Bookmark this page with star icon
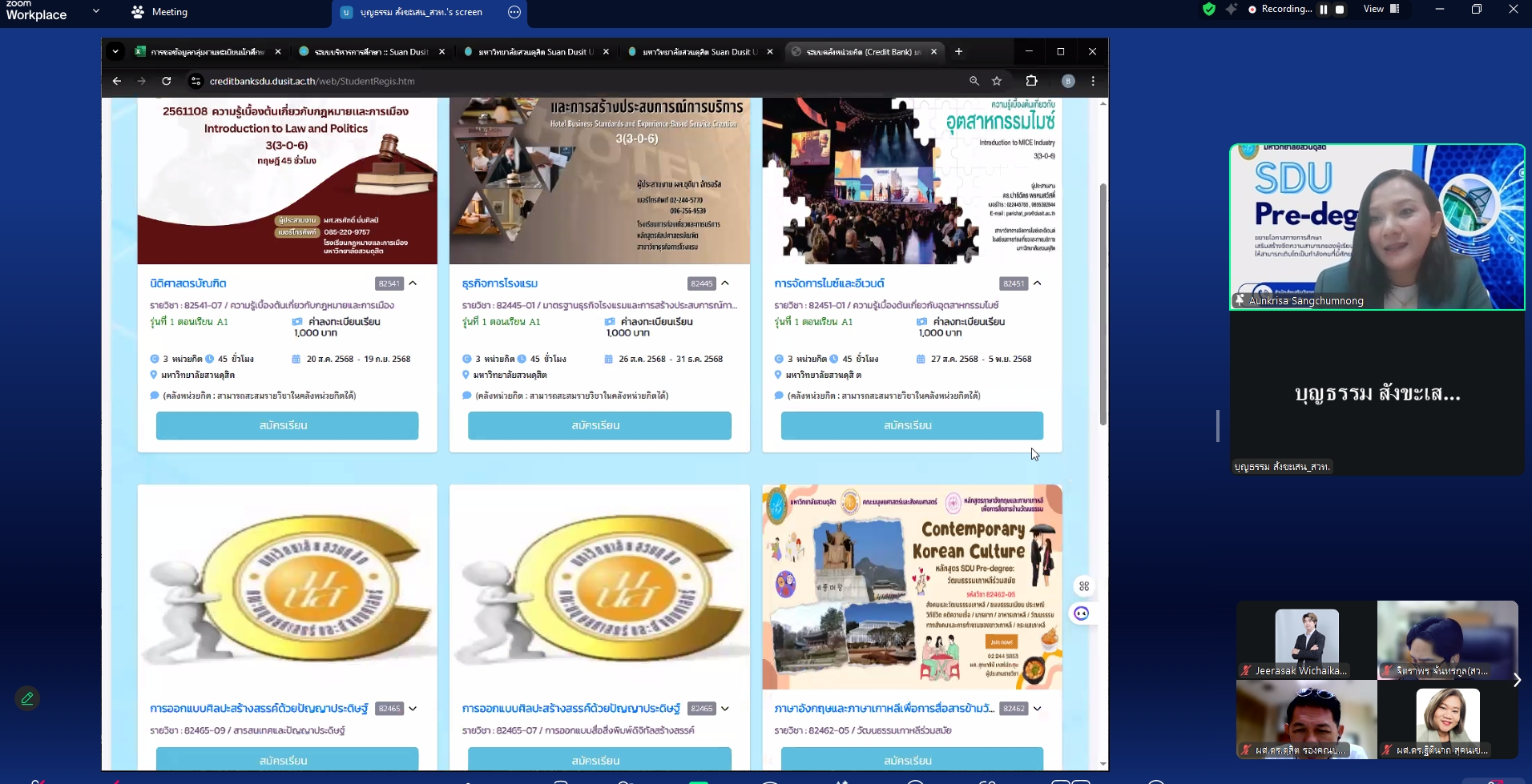1532x784 pixels. click(997, 81)
